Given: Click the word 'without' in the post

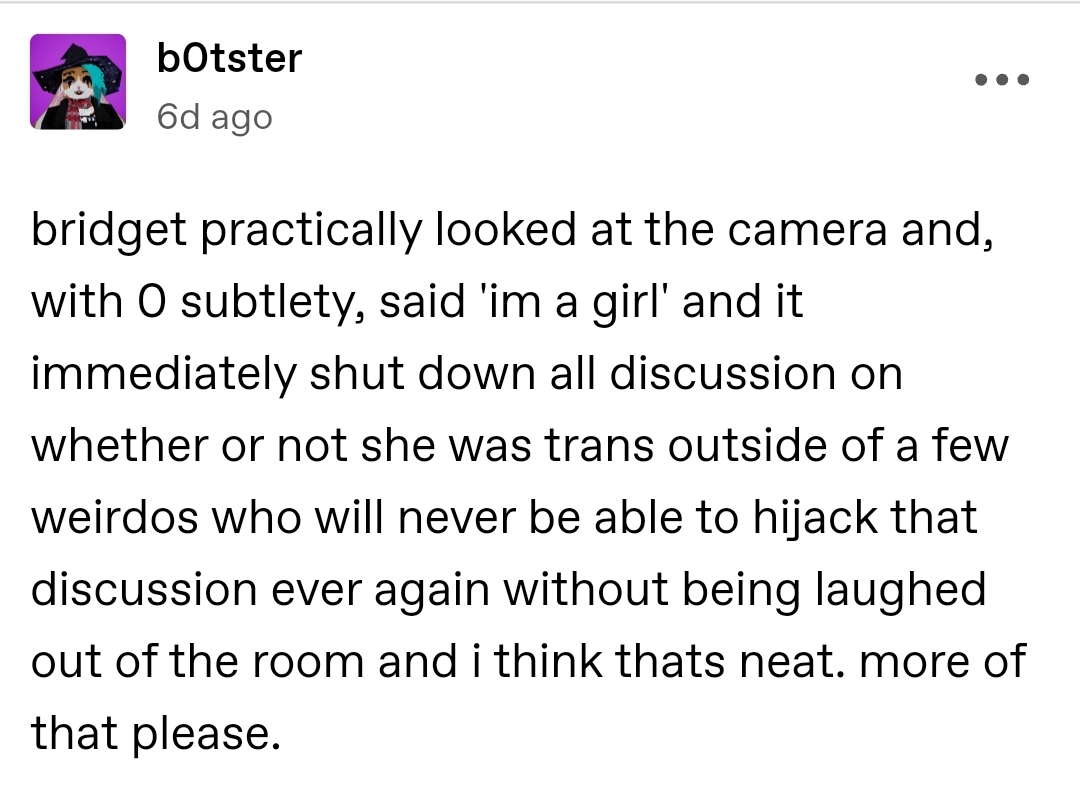Looking at the screenshot, I should point(585,590).
